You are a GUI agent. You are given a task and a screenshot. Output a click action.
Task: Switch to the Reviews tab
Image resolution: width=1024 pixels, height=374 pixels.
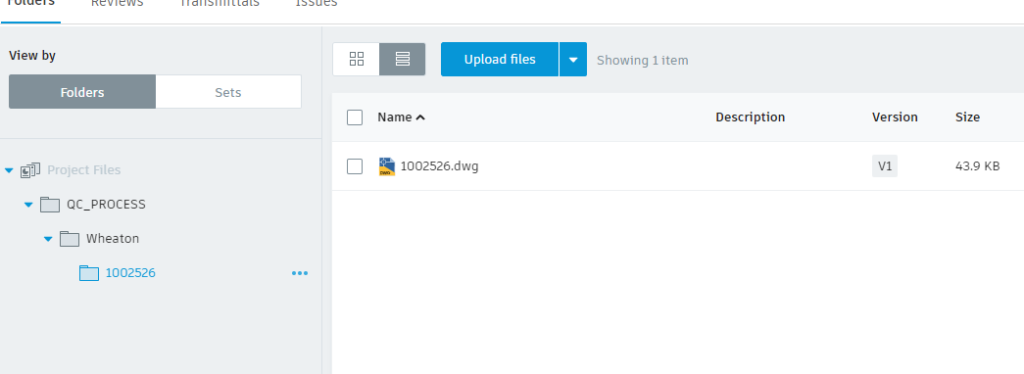[x=117, y=3]
